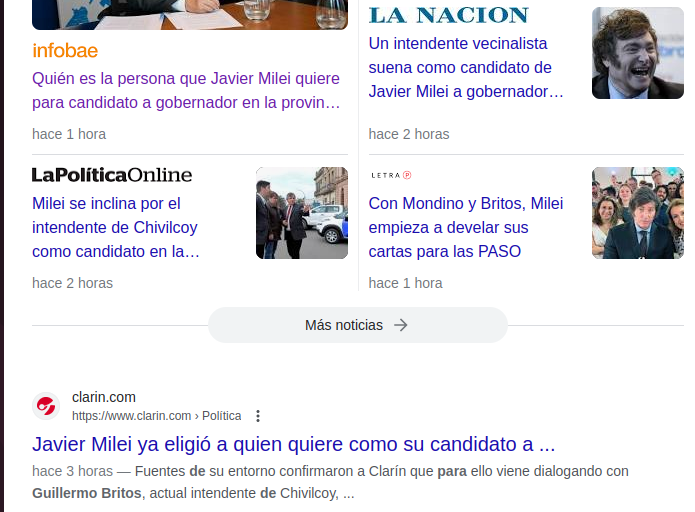Click the clarin.com site name
695x512 pixels.
pyautogui.click(x=104, y=397)
